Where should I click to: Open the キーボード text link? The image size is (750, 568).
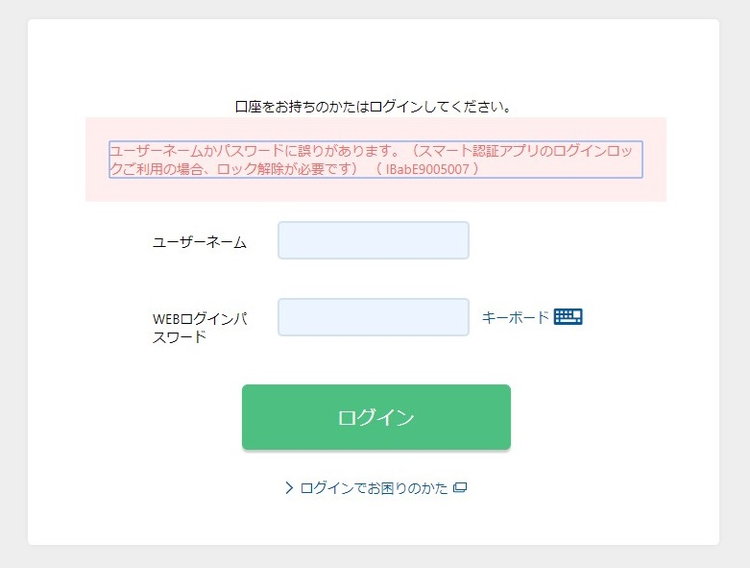tap(515, 317)
